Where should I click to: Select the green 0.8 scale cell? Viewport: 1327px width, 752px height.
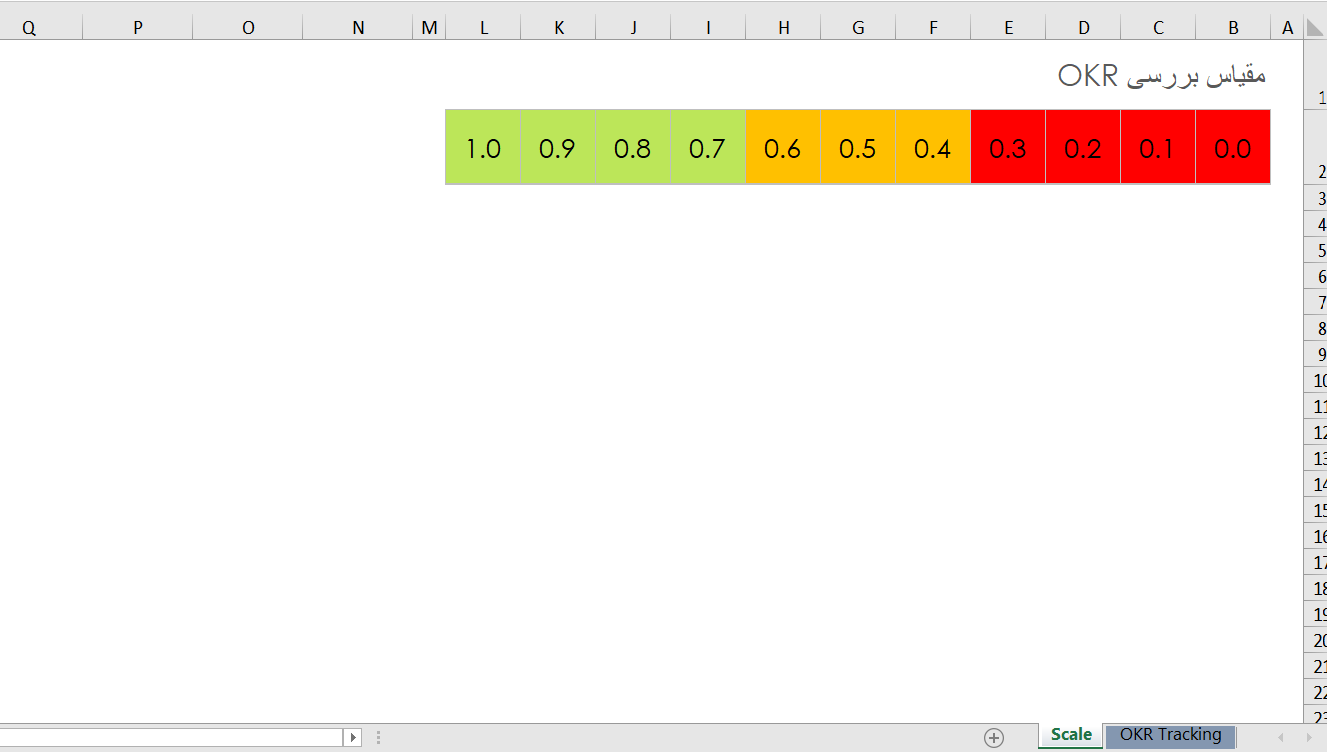click(633, 147)
